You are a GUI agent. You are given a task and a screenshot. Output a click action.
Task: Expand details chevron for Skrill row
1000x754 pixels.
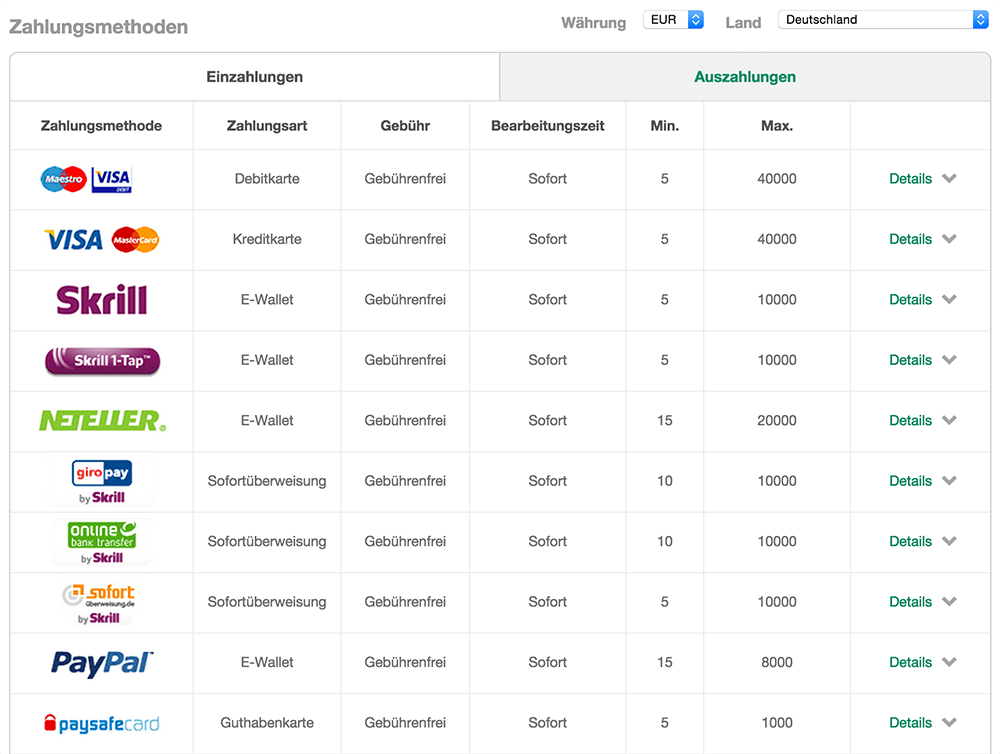pos(949,300)
